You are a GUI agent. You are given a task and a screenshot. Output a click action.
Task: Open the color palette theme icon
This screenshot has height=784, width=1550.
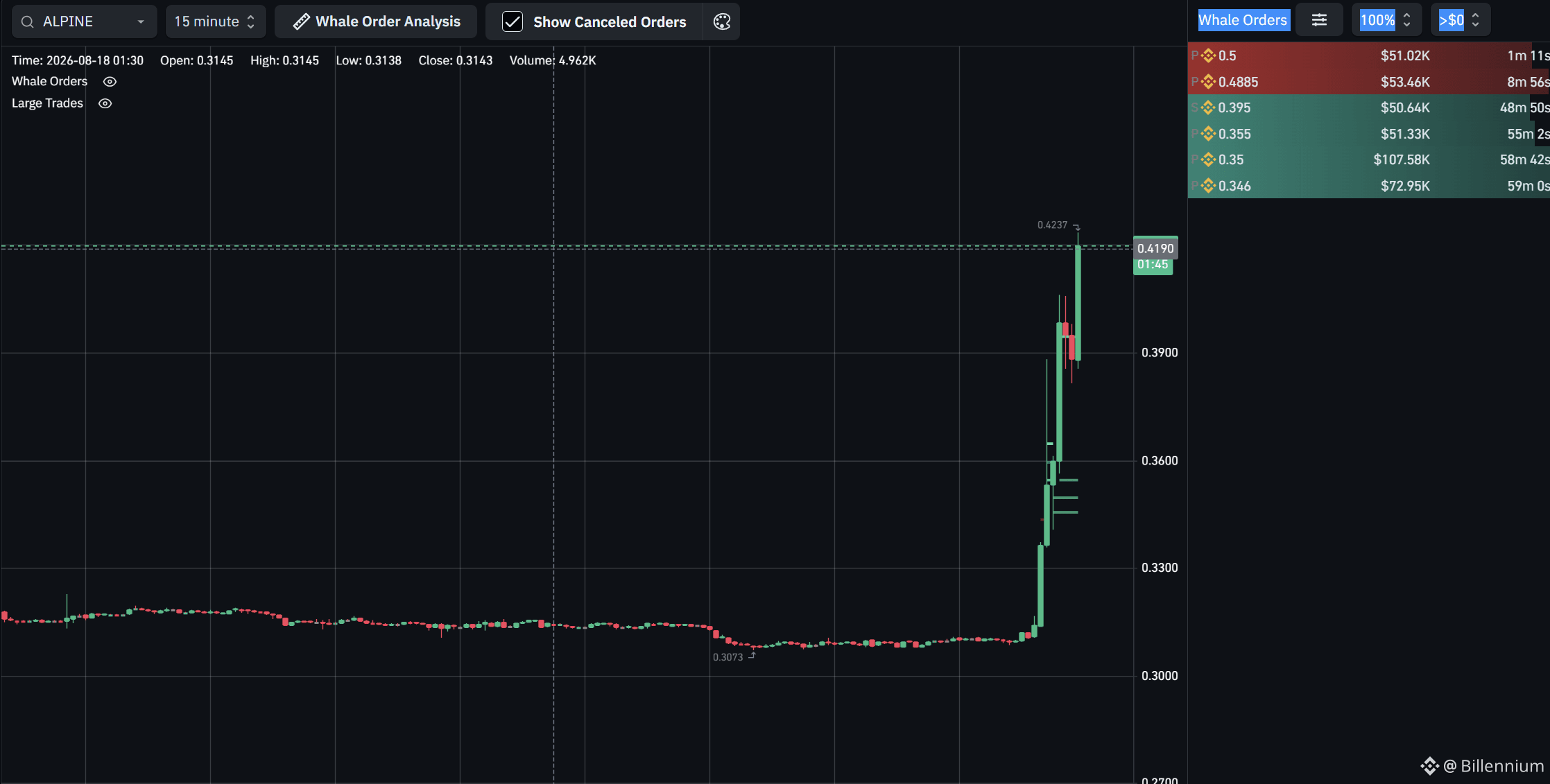click(722, 21)
